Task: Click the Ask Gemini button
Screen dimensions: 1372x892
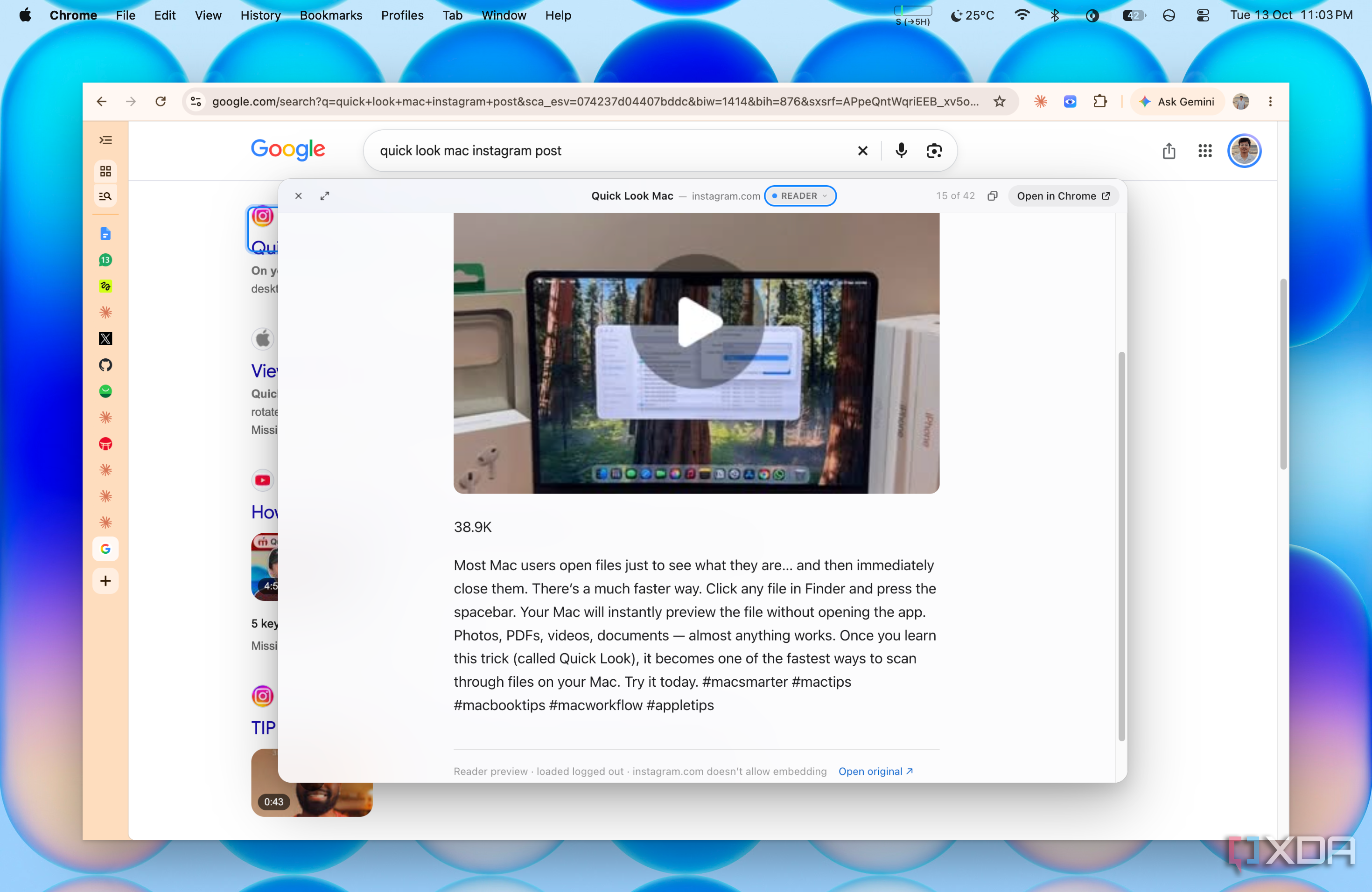Action: click(x=1177, y=101)
